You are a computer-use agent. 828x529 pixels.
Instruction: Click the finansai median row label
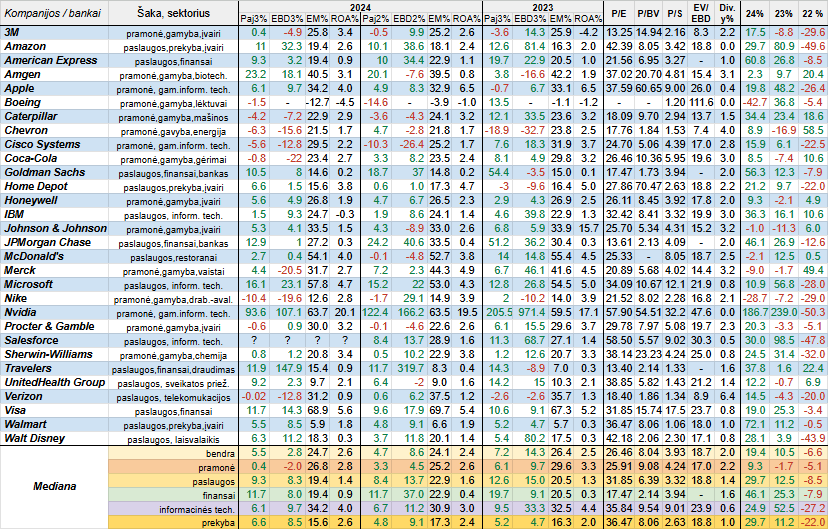pos(173,495)
